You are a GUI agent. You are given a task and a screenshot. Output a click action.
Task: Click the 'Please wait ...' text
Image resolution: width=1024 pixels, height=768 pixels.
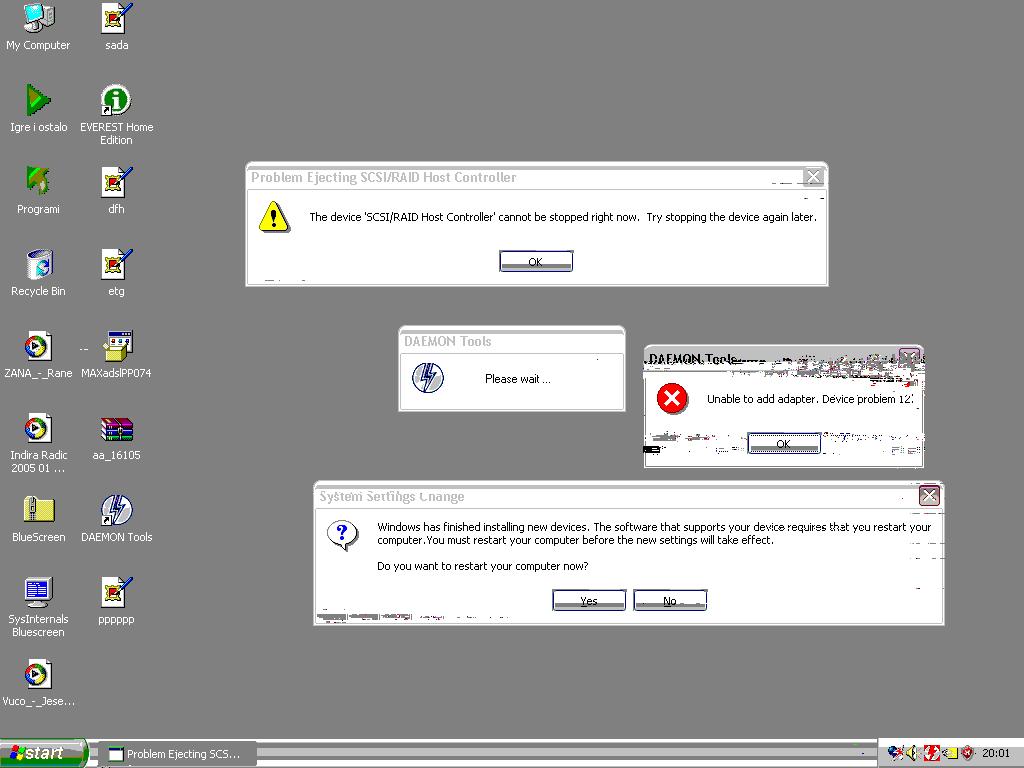(x=518, y=379)
